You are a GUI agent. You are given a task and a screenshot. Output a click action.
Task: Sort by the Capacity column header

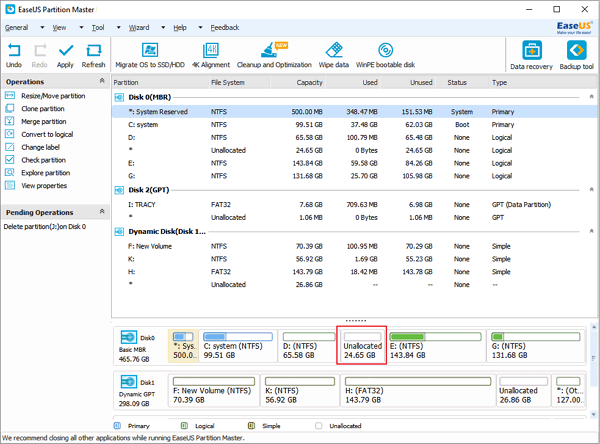tap(298, 82)
